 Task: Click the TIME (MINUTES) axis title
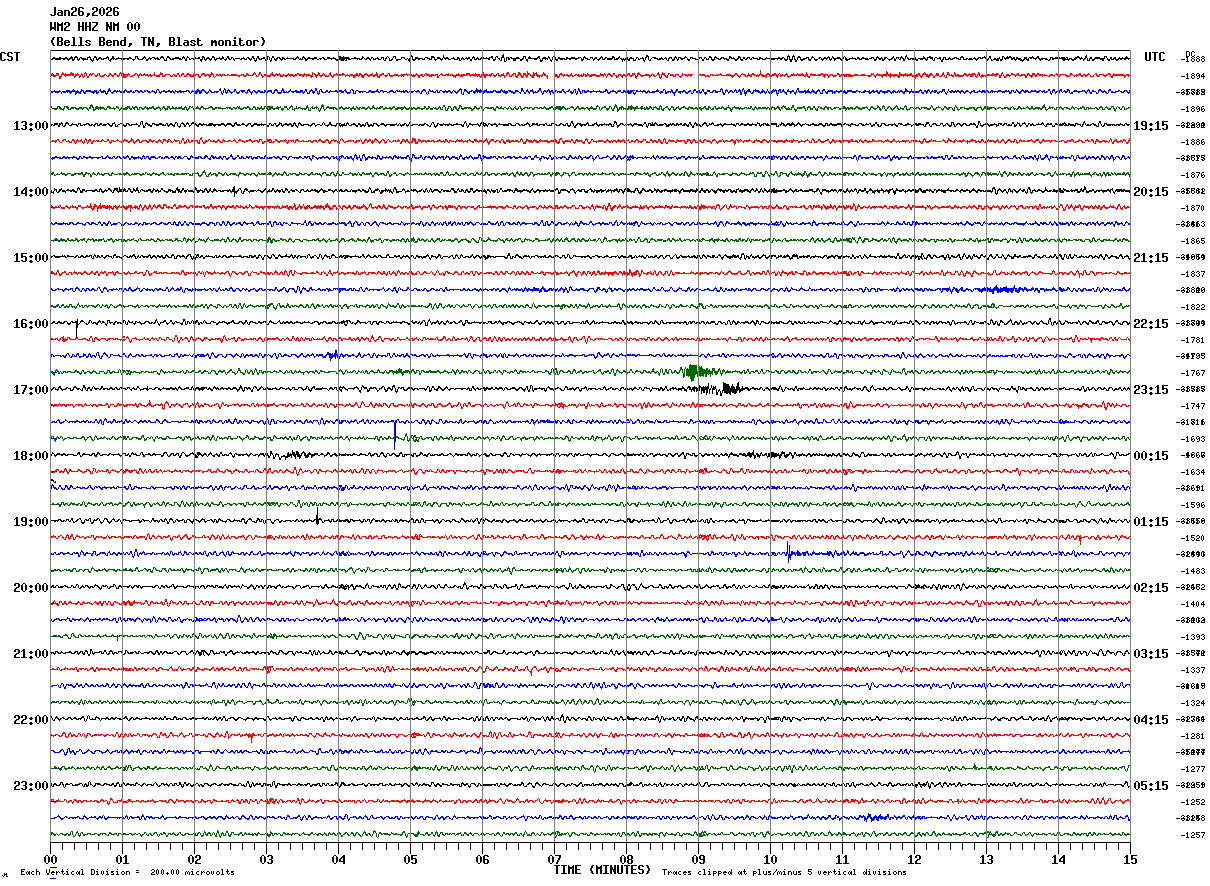tap(602, 870)
